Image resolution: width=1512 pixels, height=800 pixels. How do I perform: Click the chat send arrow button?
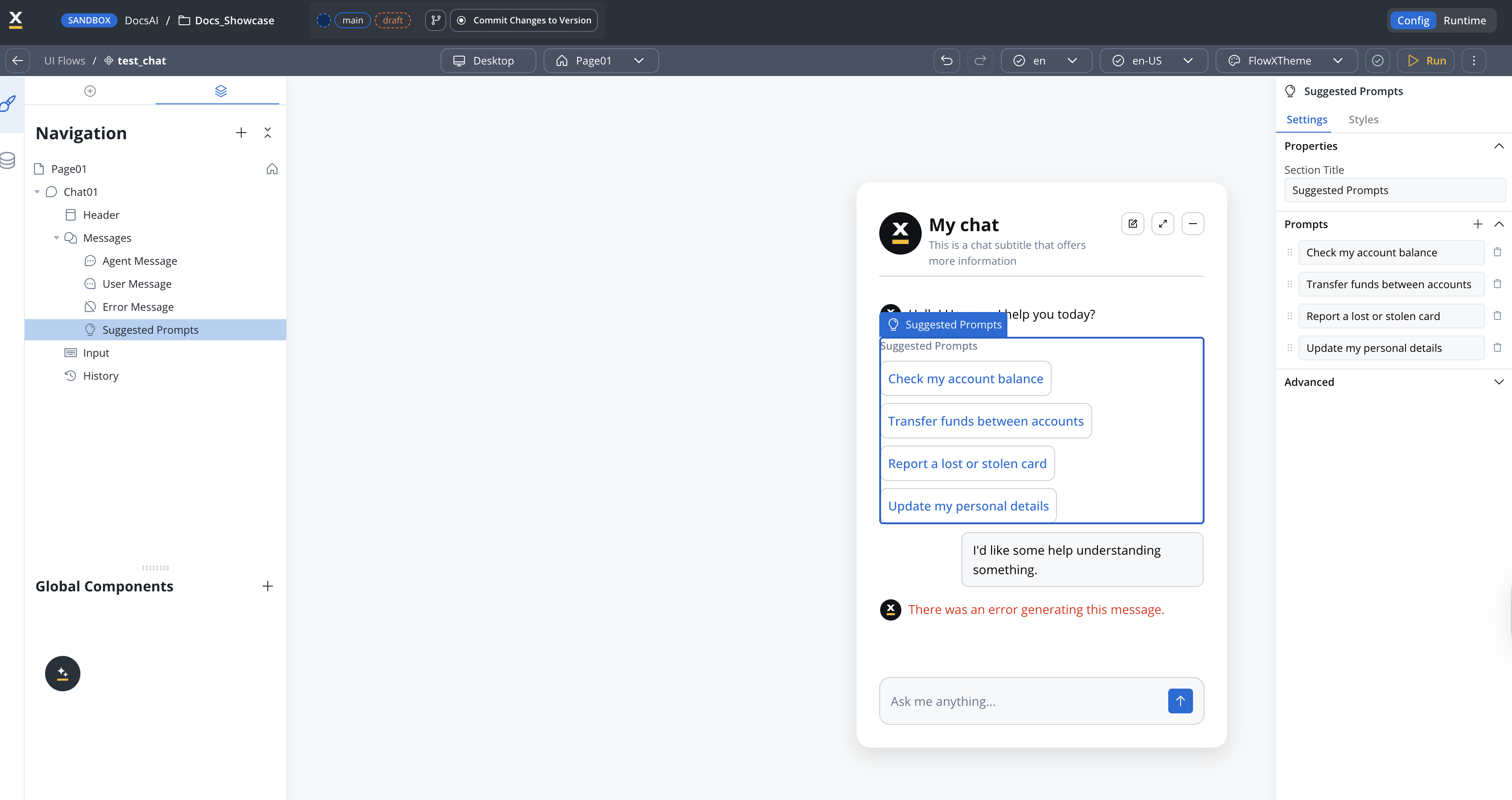[x=1180, y=701]
